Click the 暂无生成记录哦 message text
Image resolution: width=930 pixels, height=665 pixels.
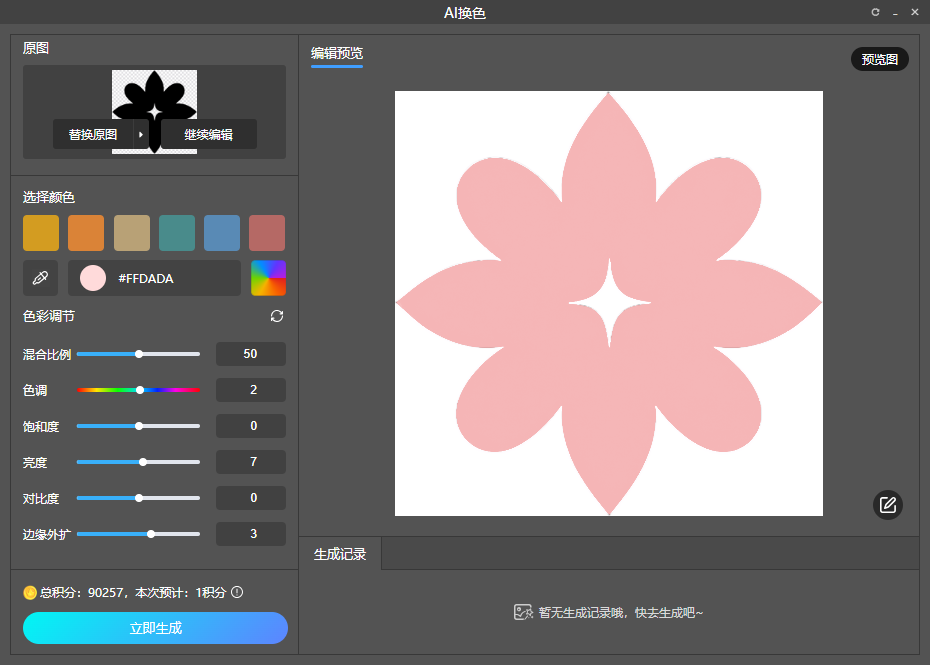click(x=620, y=612)
